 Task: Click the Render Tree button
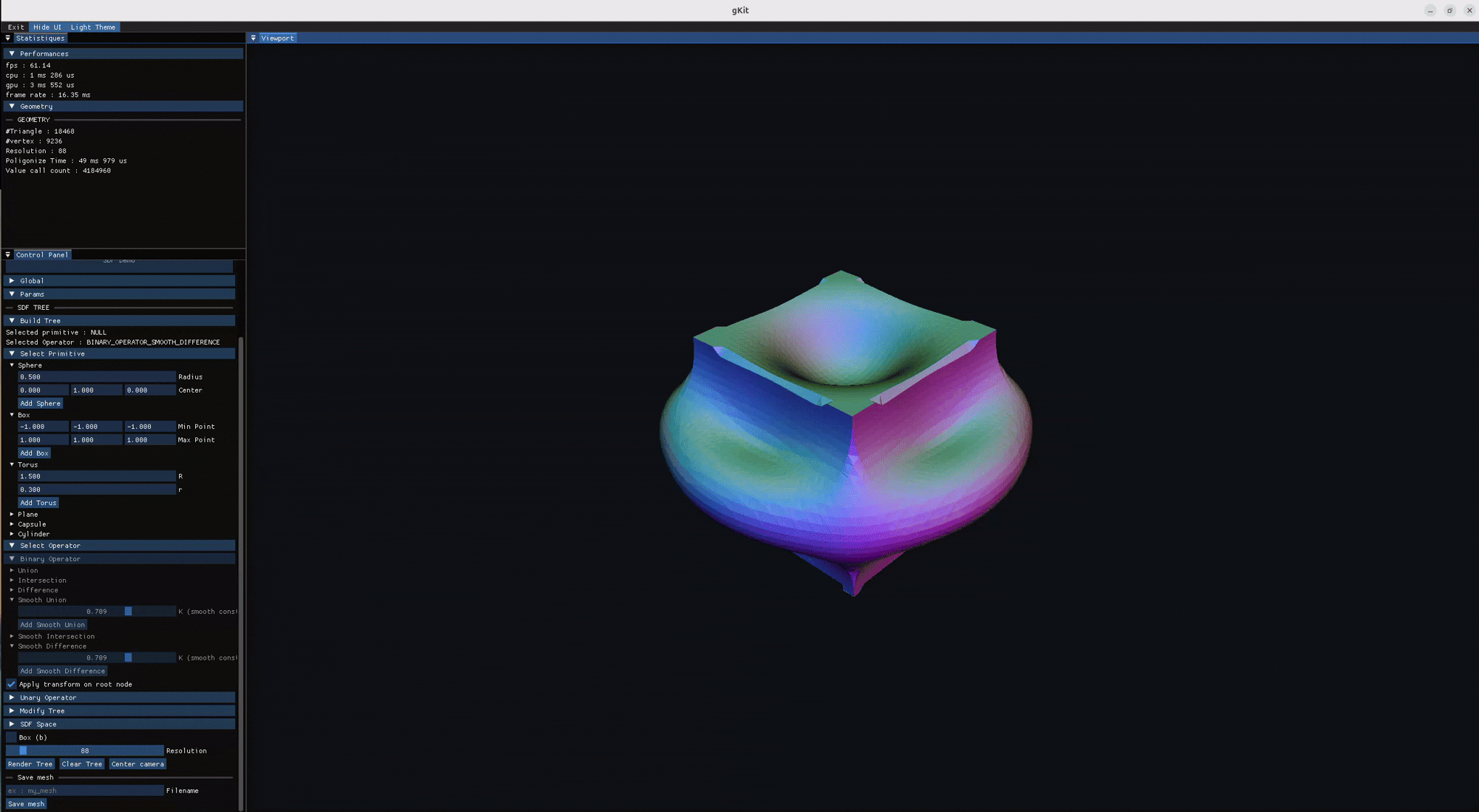click(30, 765)
